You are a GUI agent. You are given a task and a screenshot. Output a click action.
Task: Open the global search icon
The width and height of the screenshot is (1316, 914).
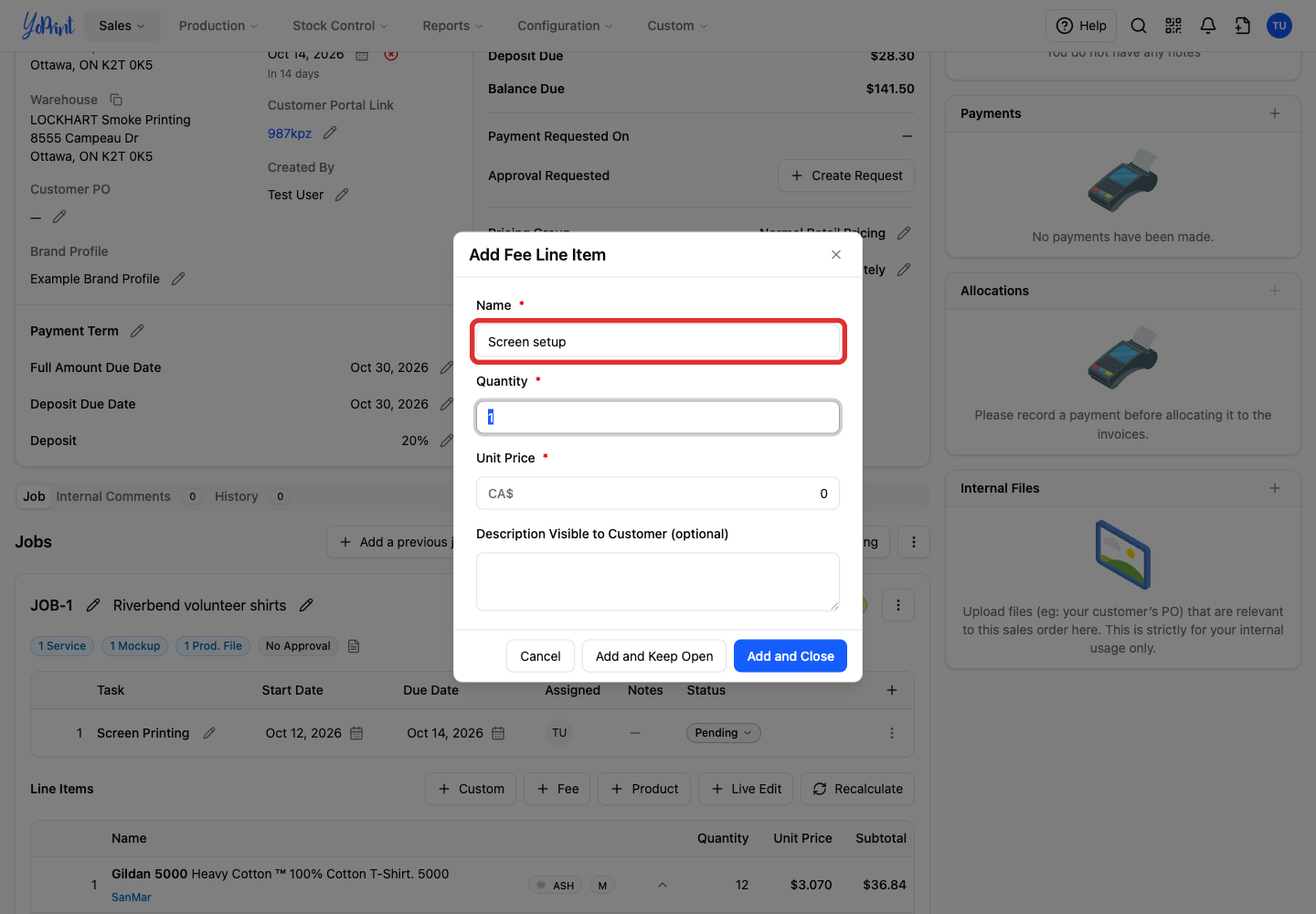tap(1139, 26)
